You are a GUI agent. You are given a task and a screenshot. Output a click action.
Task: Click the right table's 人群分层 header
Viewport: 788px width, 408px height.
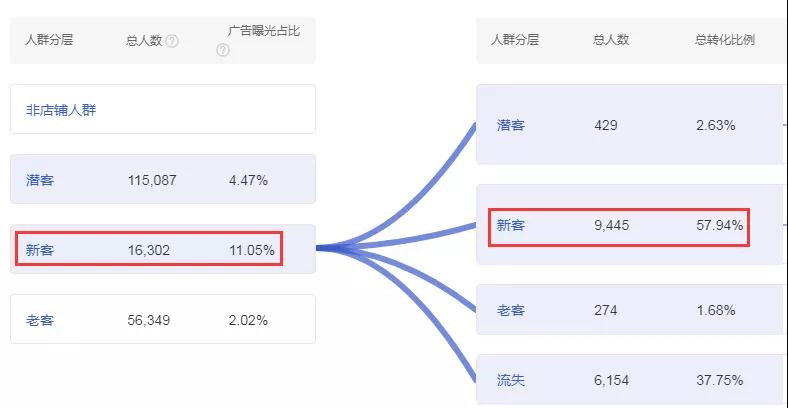[x=515, y=40]
